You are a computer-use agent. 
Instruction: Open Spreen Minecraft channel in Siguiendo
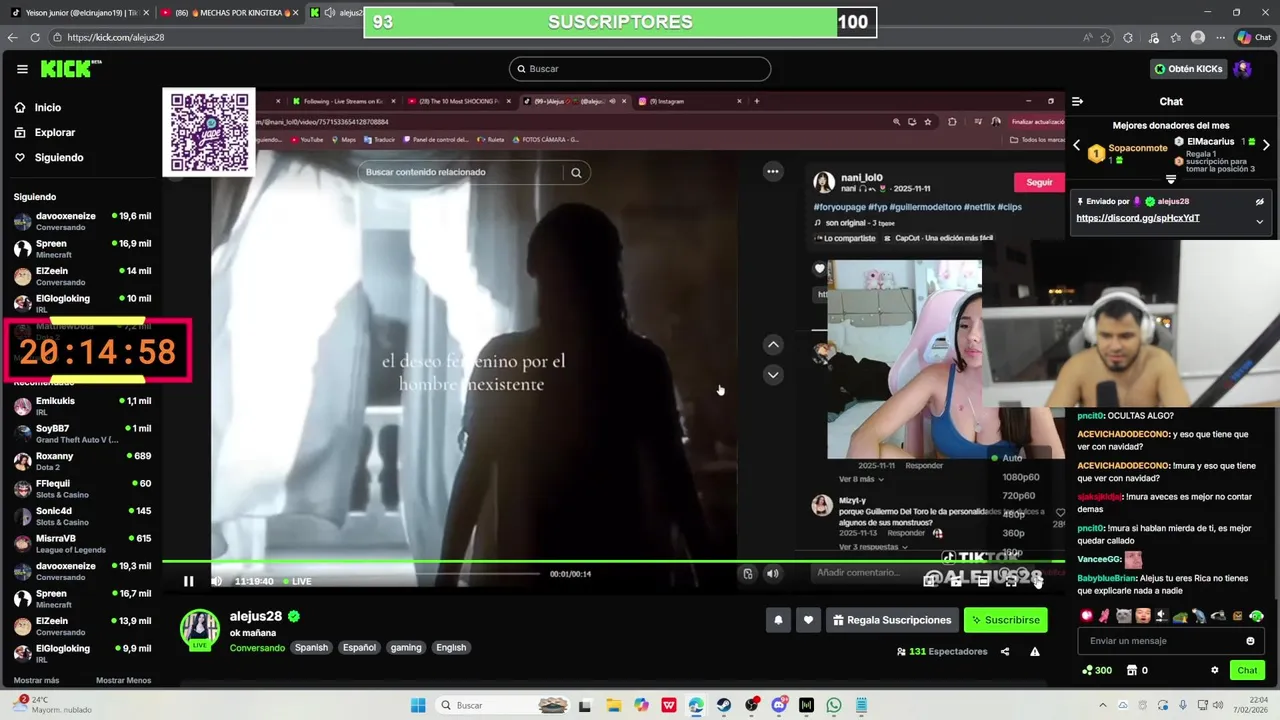82,249
